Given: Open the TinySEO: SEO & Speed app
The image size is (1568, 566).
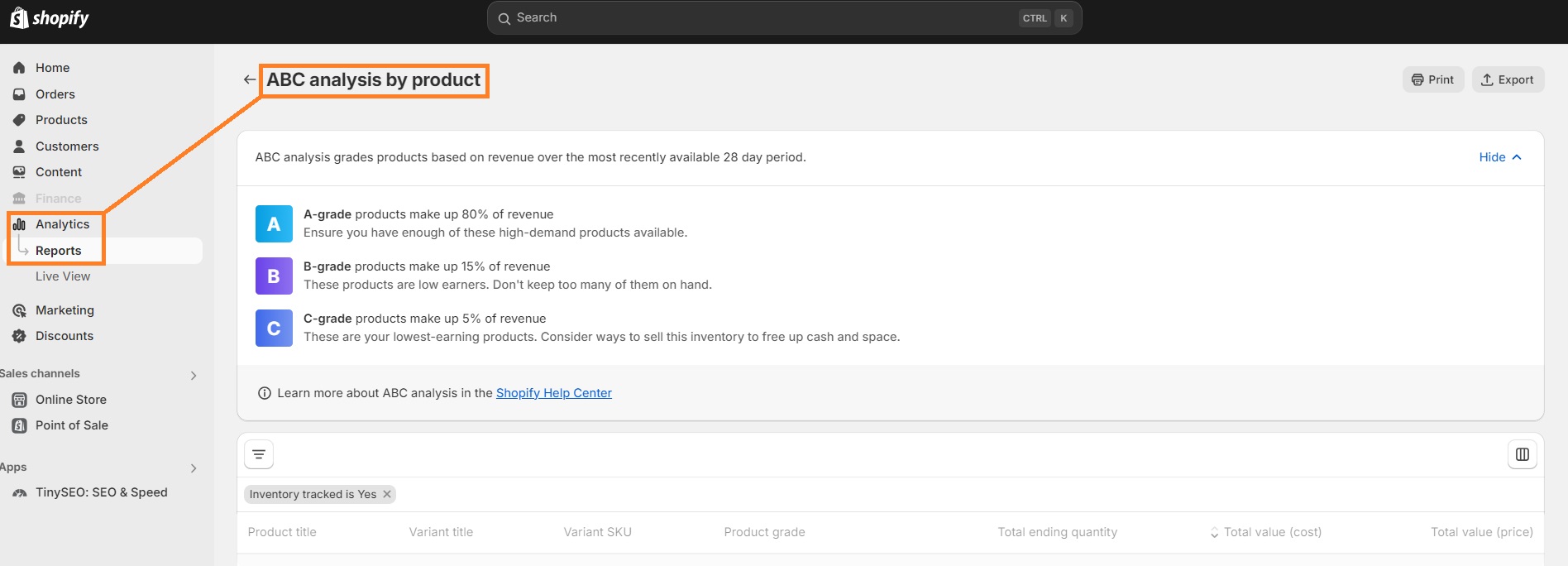Looking at the screenshot, I should 101,492.
